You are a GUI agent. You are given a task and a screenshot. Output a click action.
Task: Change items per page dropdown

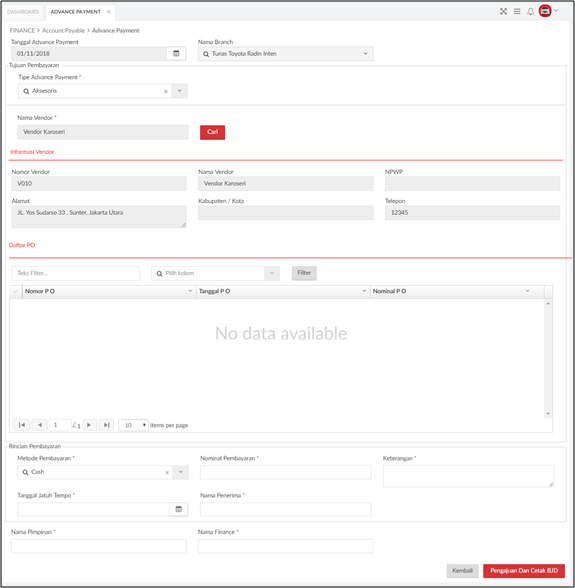[x=134, y=425]
